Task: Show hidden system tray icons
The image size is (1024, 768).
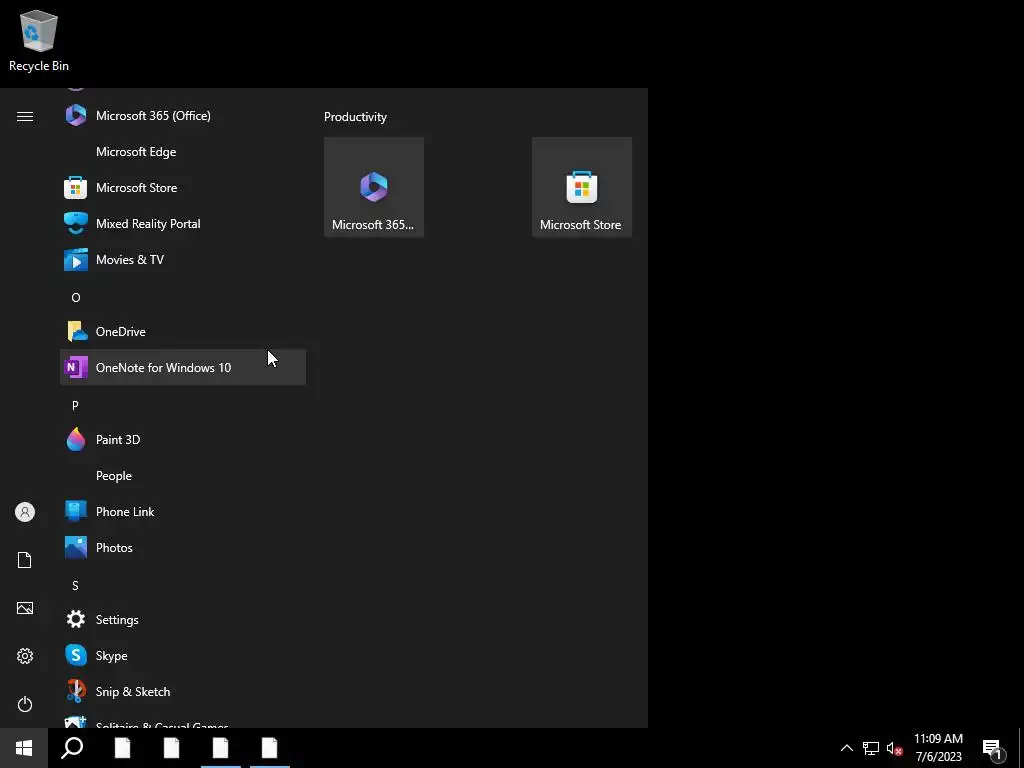Action: tap(846, 748)
